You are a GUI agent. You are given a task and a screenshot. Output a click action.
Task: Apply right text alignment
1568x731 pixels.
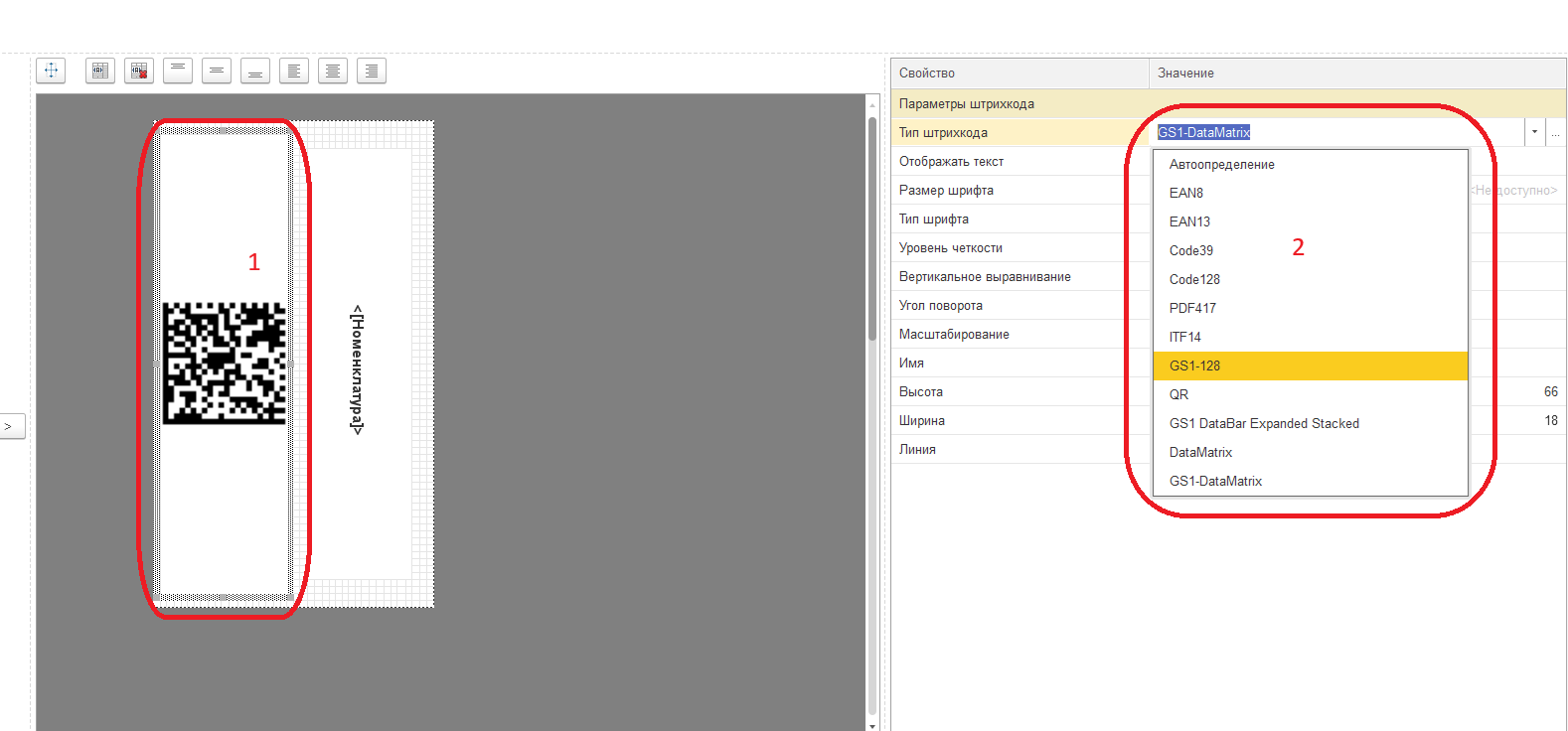pos(372,71)
